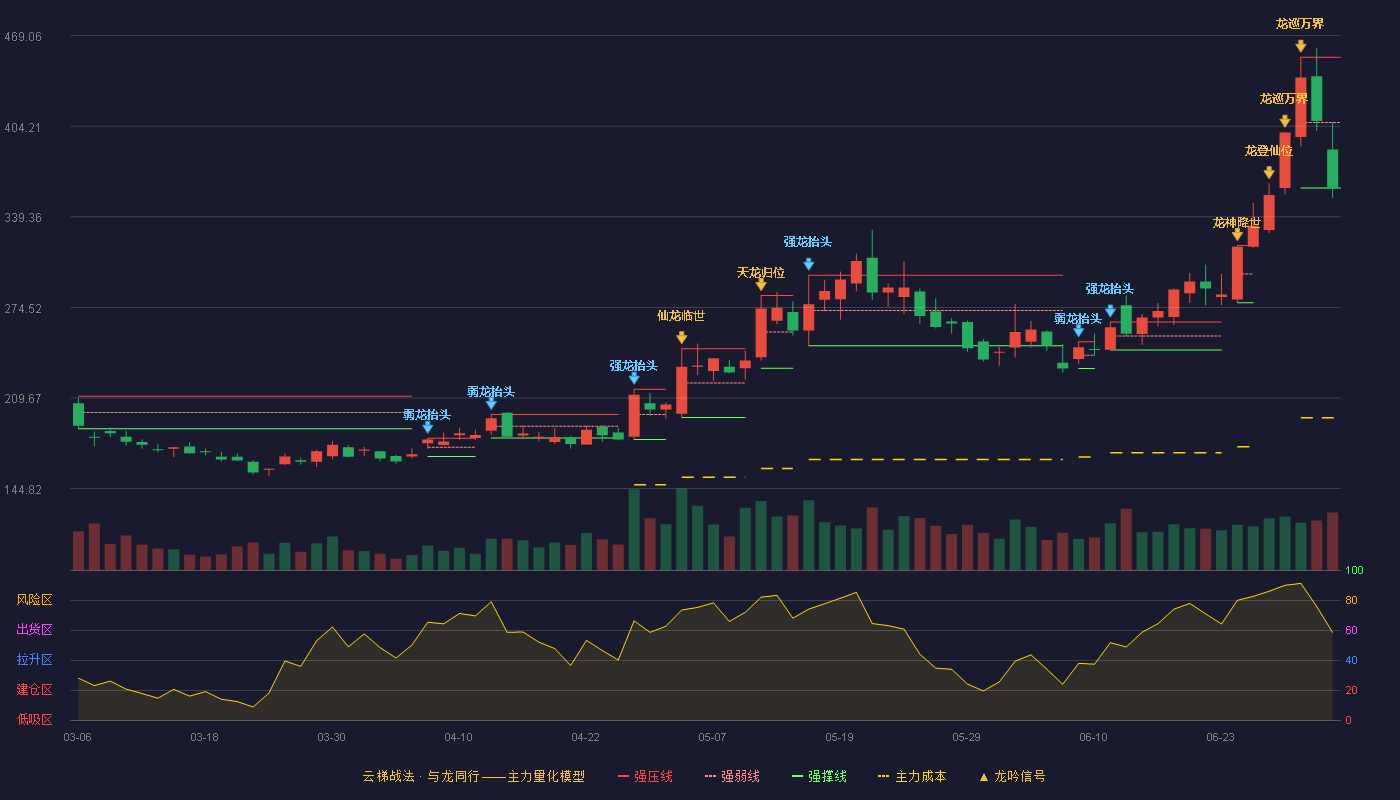Click the green 100 indicator scale value
1400x800 pixels.
(1354, 571)
